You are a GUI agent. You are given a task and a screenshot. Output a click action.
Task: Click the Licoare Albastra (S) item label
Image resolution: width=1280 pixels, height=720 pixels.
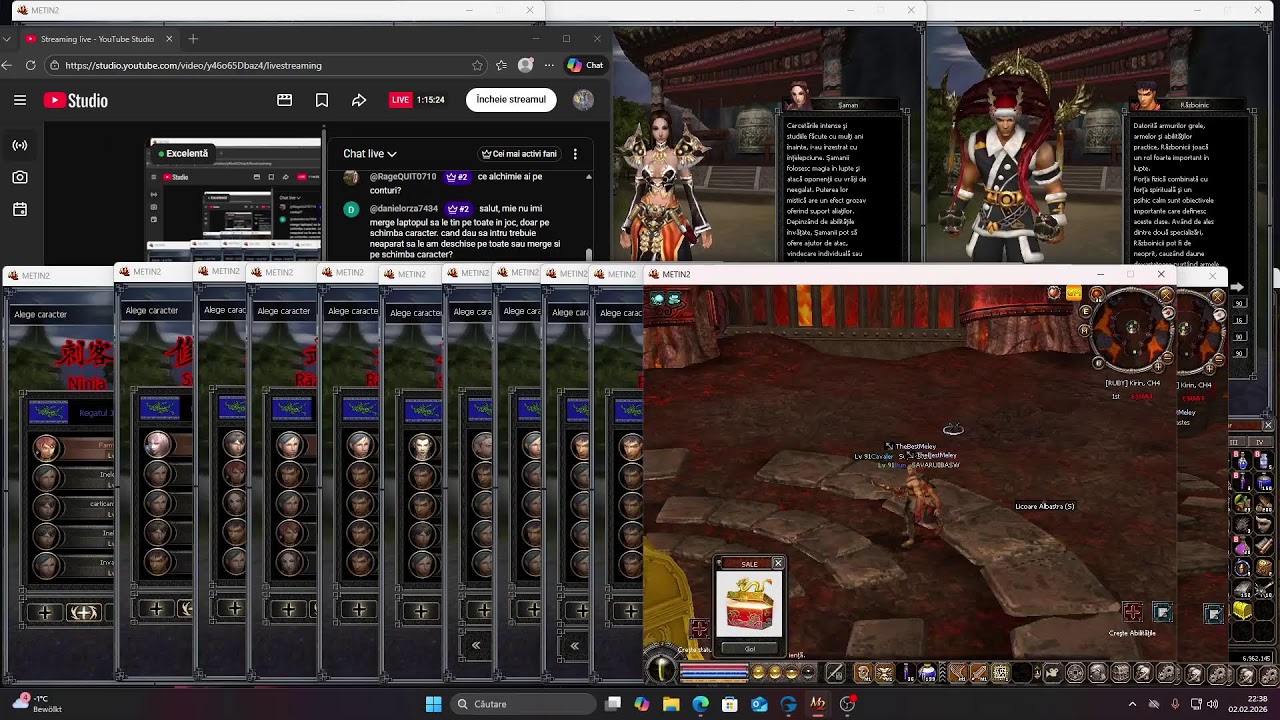[x=1044, y=506]
